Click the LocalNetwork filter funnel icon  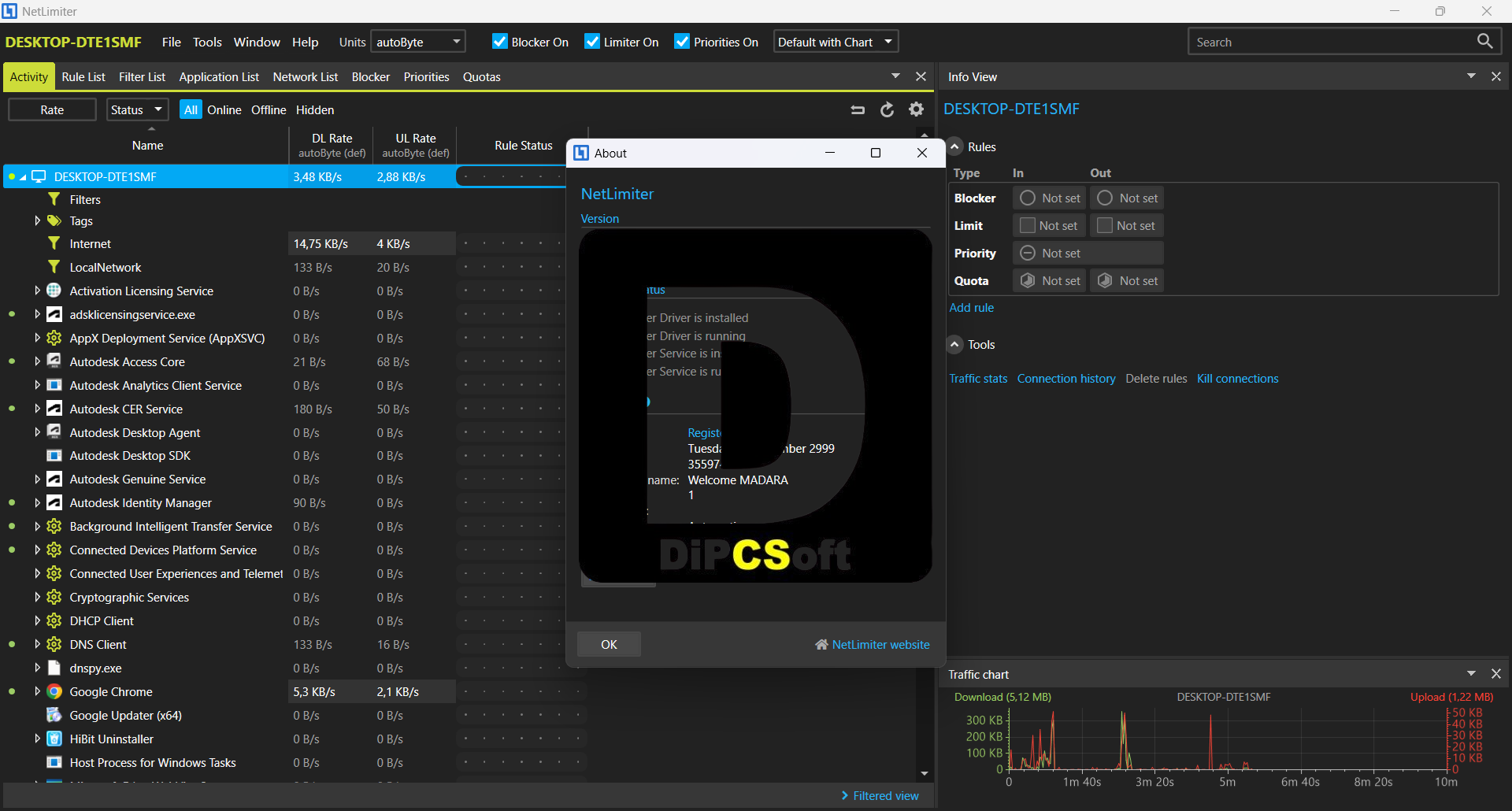click(54, 267)
